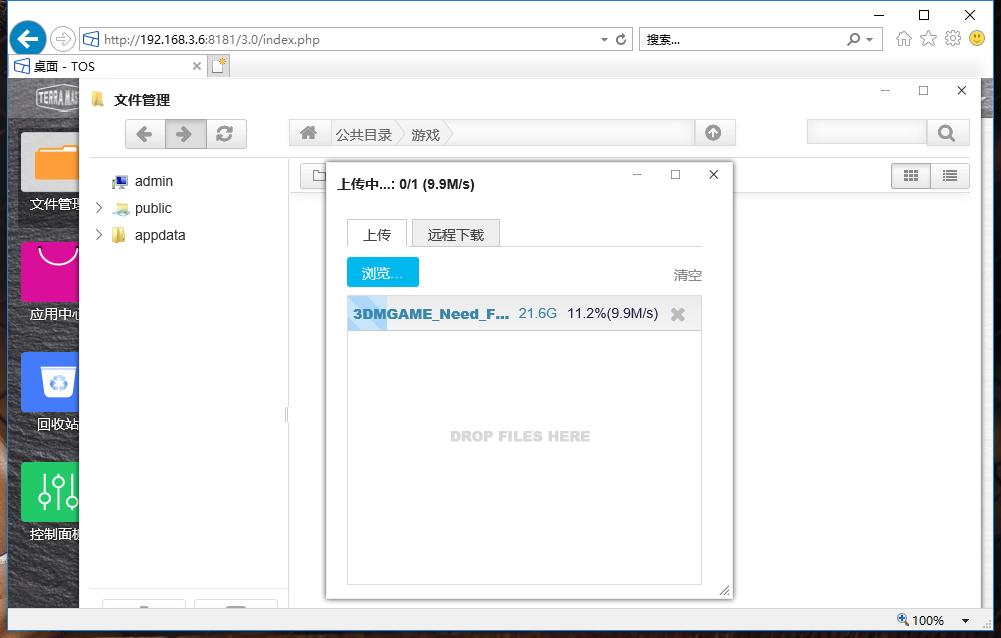1001x638 pixels.
Task: Cancel the 3DMGAME_Need_F upload
Action: coord(678,314)
